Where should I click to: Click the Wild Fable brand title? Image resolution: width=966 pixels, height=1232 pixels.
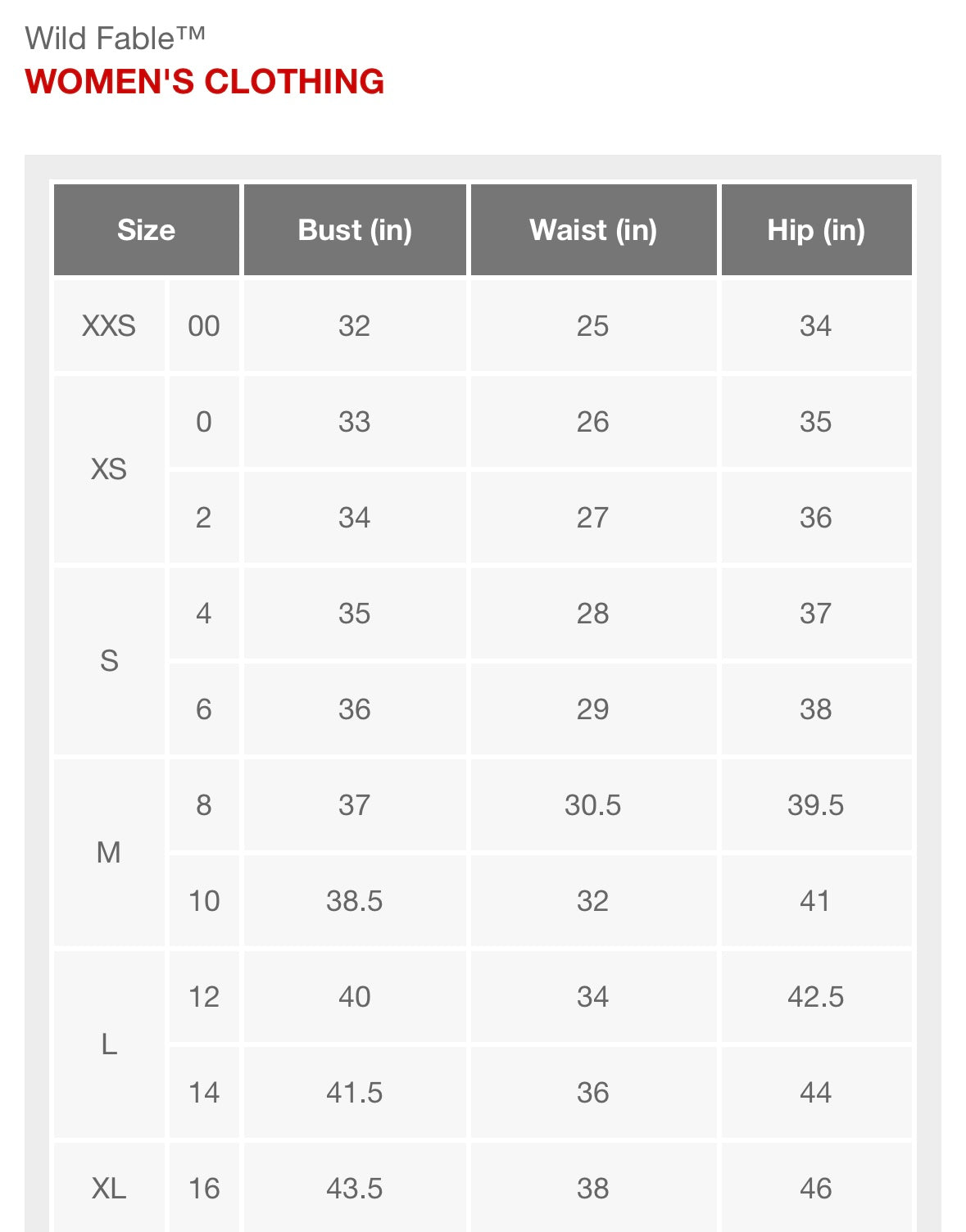coord(116,38)
